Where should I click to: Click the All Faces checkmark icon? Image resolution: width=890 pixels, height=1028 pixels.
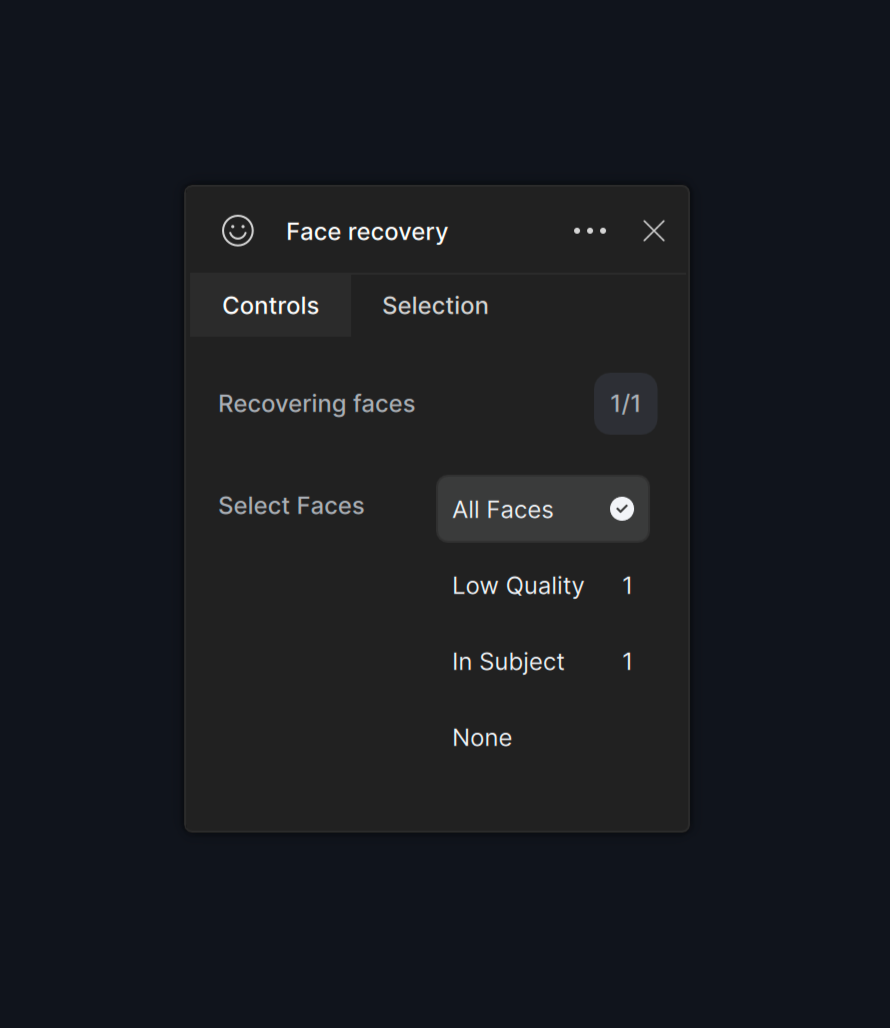[622, 509]
